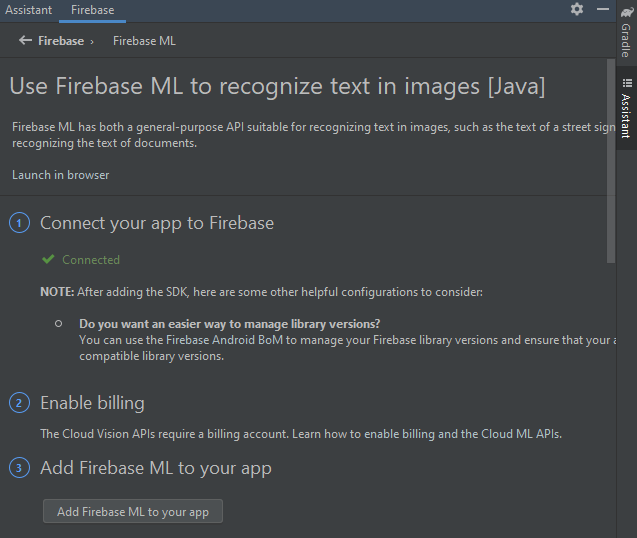Collapse the Connect your app to Firebase heading

pyautogui.click(x=157, y=223)
